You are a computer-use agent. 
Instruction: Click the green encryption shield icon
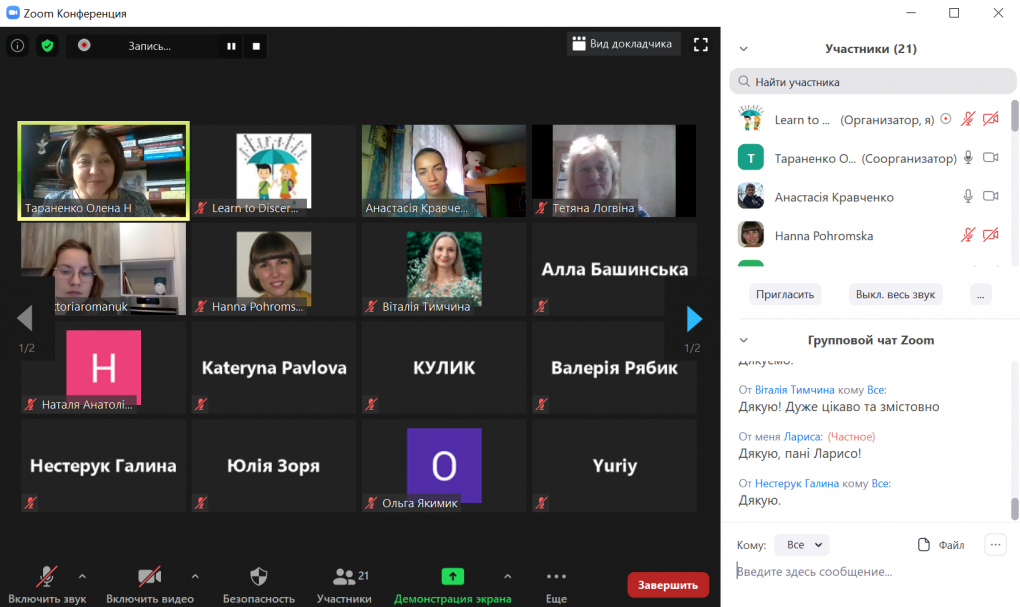pos(47,46)
